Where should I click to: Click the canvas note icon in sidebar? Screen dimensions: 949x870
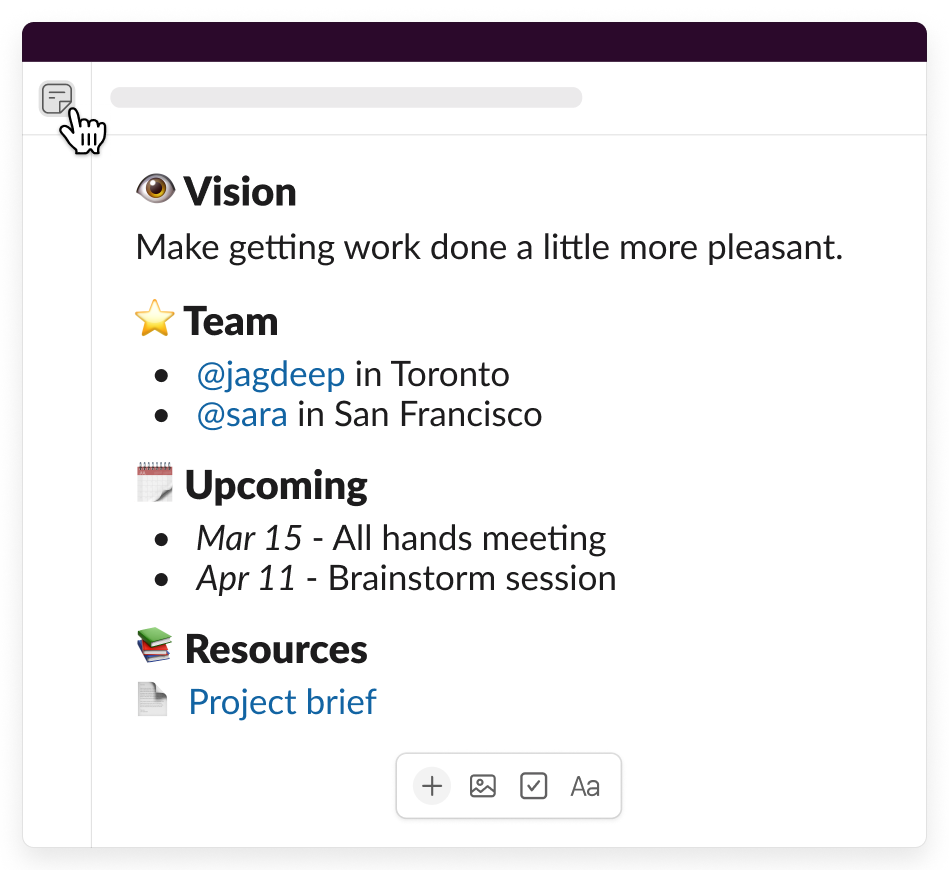(x=57, y=99)
